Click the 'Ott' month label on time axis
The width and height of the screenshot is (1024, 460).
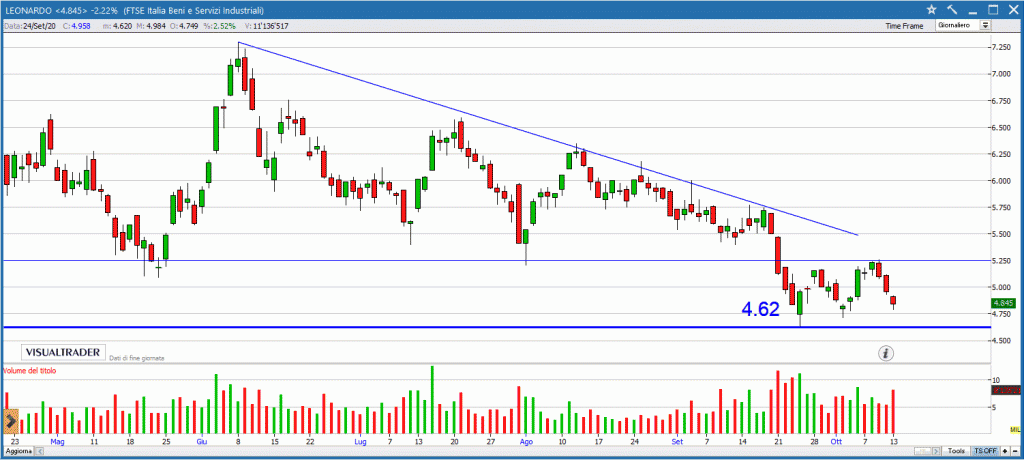click(836, 442)
